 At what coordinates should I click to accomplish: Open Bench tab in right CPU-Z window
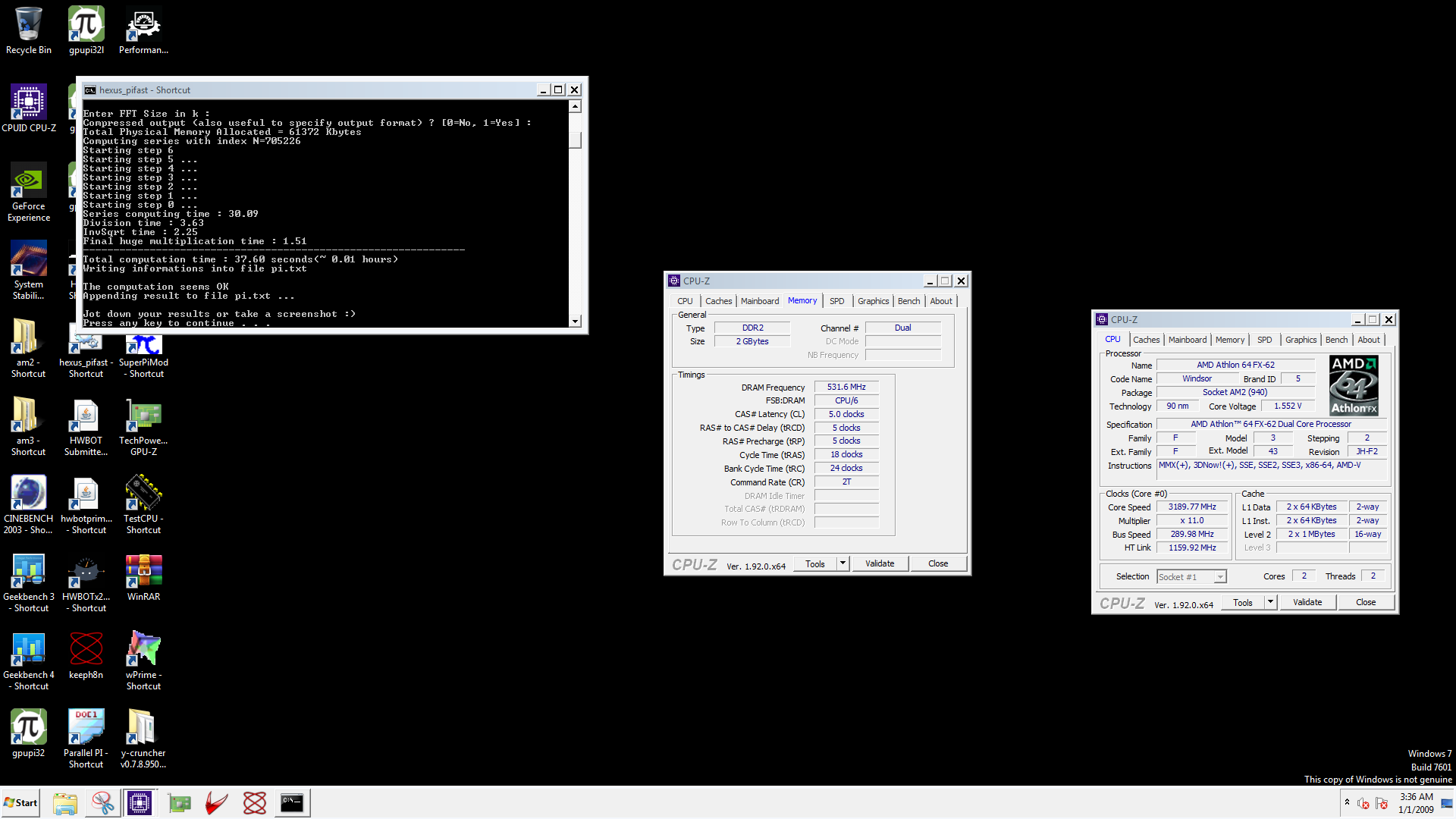coord(1337,340)
